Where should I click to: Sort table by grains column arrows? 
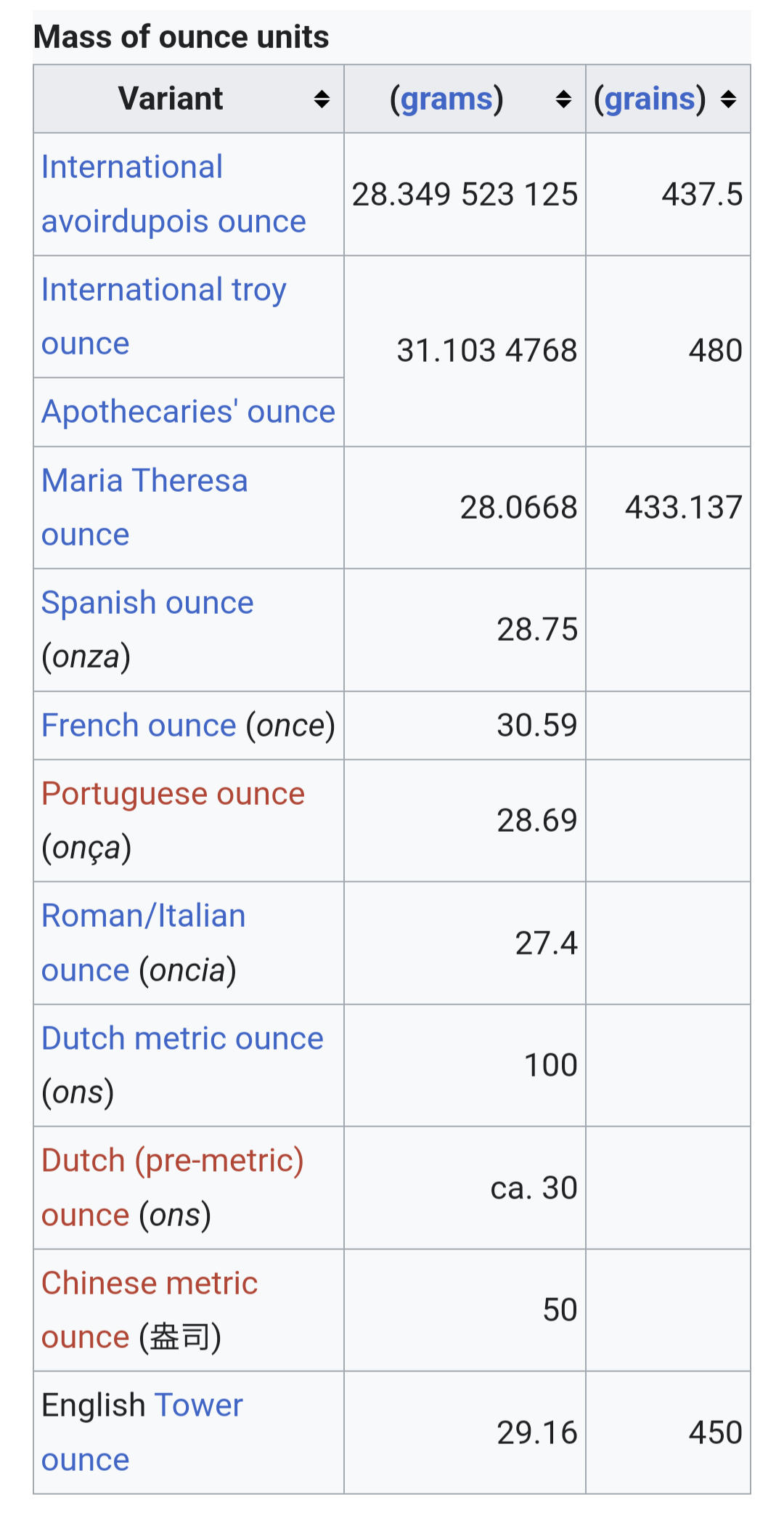point(728,100)
